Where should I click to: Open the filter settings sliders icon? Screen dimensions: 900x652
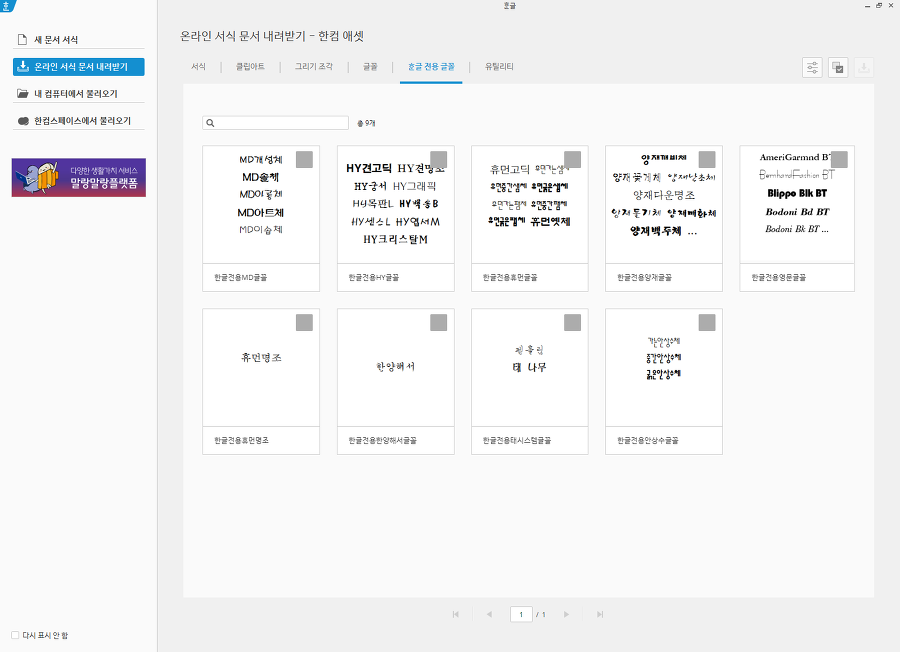(812, 68)
